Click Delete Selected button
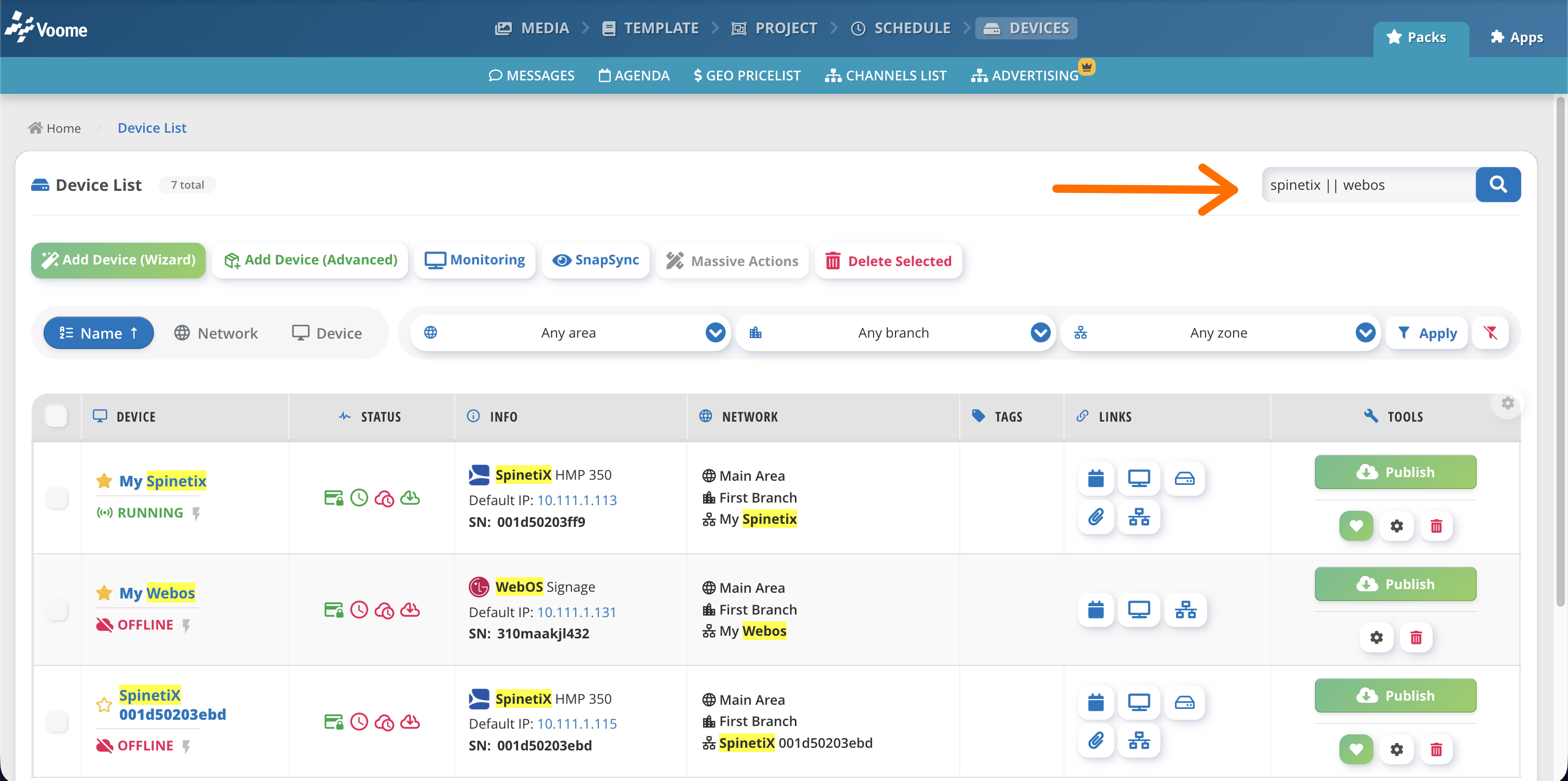 (x=889, y=260)
